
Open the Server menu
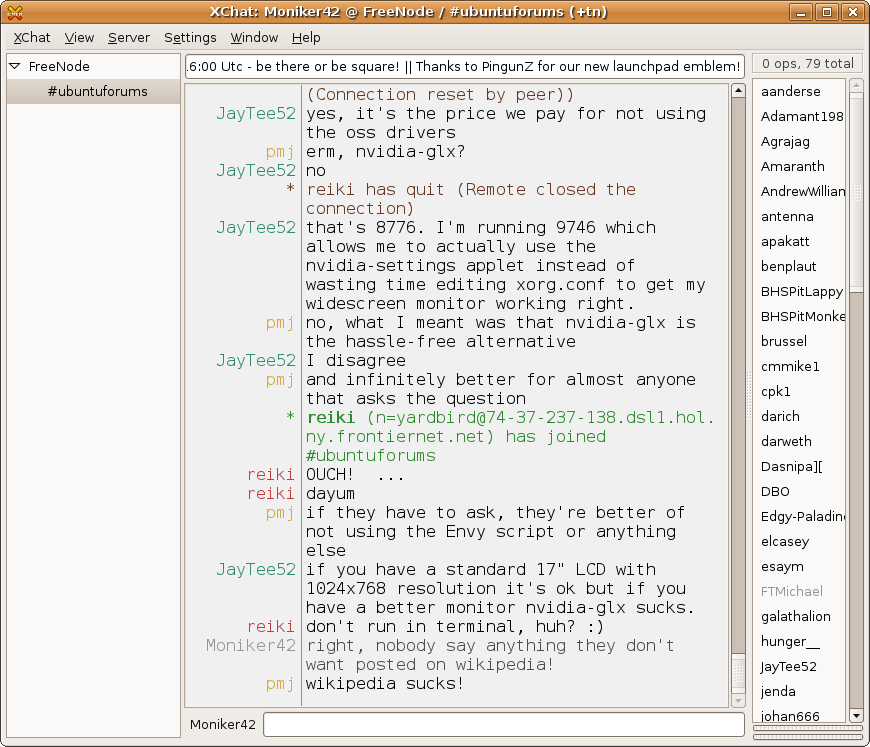(x=129, y=38)
